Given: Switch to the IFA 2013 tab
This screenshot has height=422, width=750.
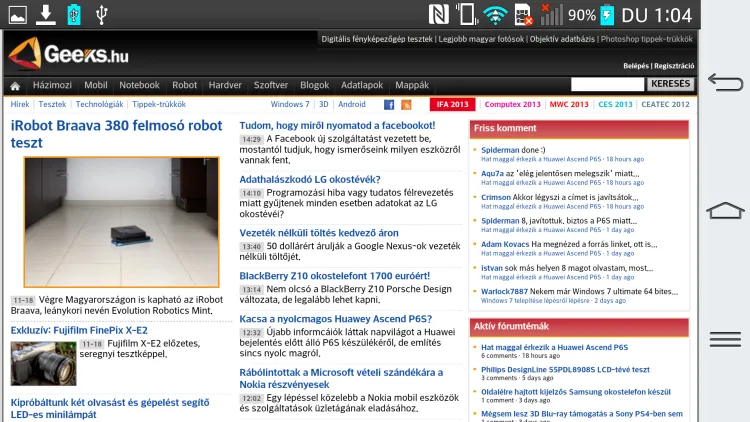Looking at the screenshot, I should coord(452,104).
